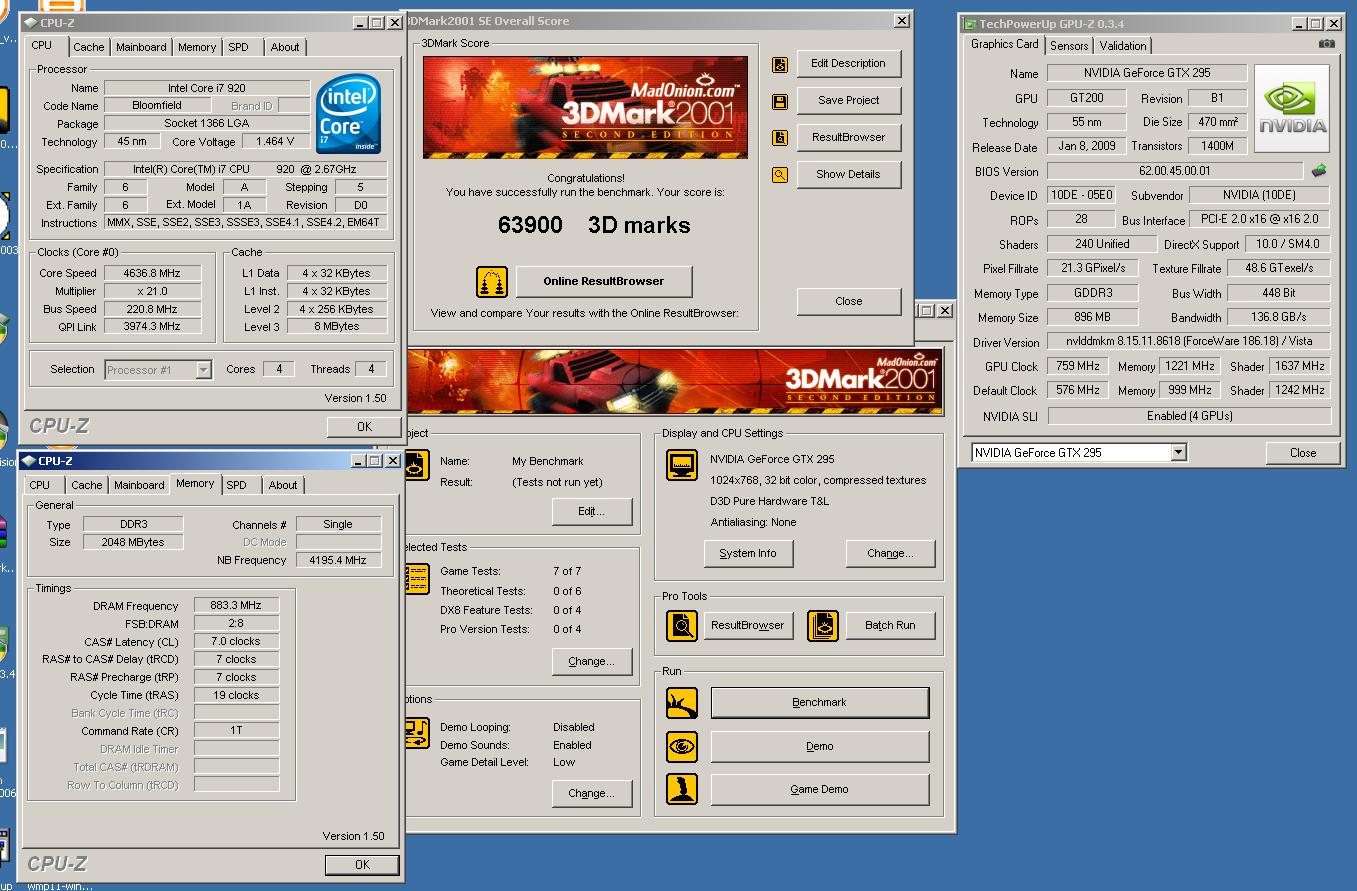Open the GeForce GTX 295 card dropdown in GPU-Z
This screenshot has height=891, width=1357.
point(1178,453)
